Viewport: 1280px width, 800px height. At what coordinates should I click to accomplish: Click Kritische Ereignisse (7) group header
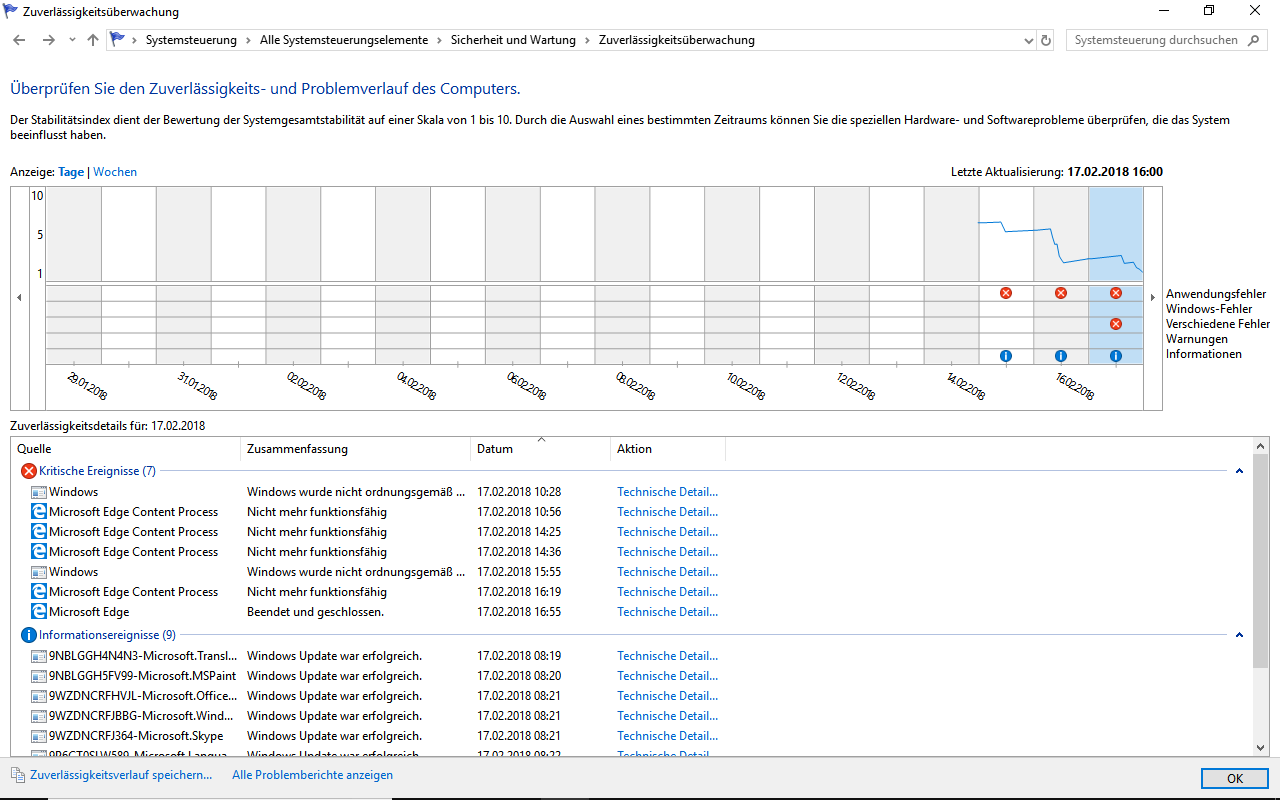(x=97, y=471)
